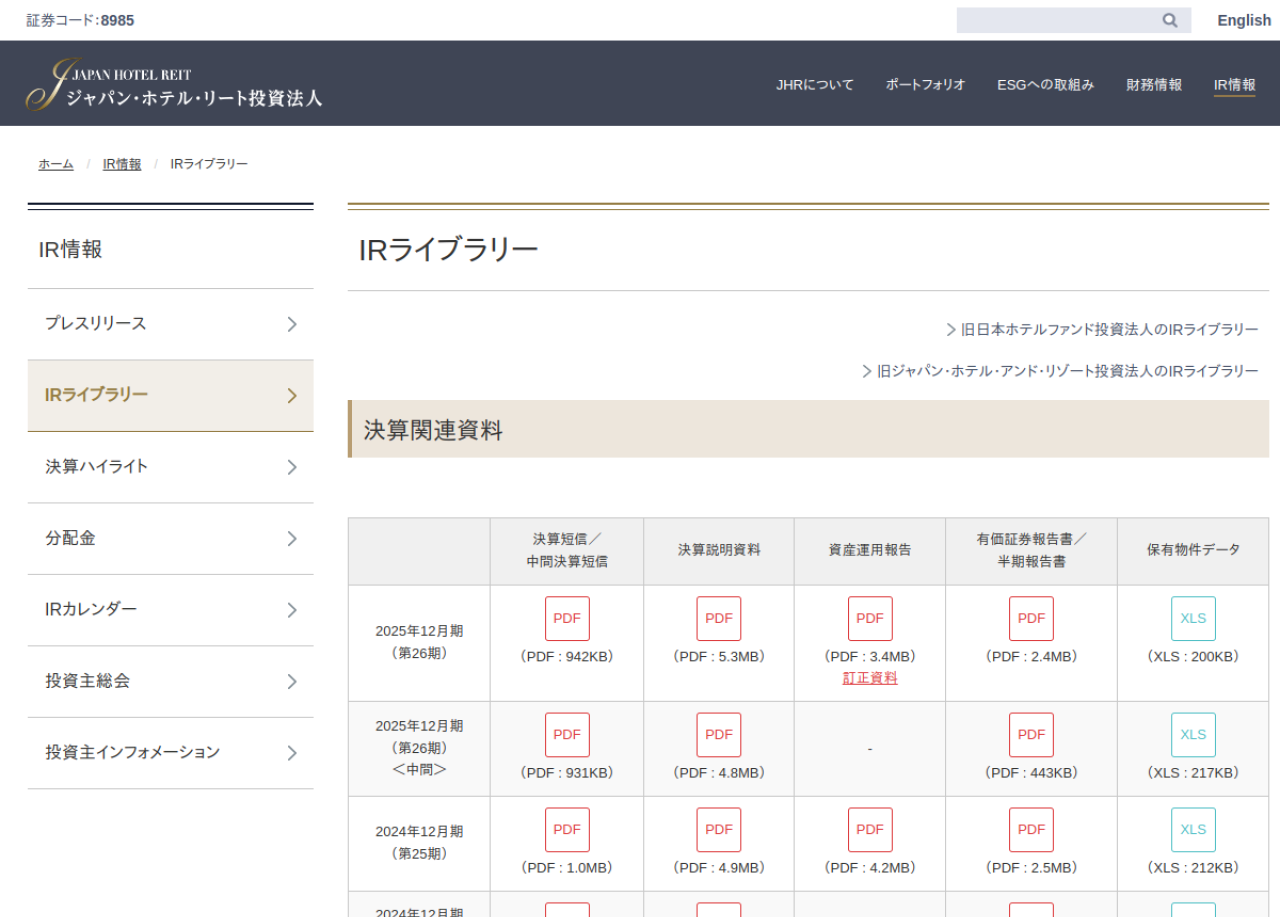This screenshot has width=1280, height=917.
Task: Select 投資主総会 in sidebar
Action: [x=170, y=681]
